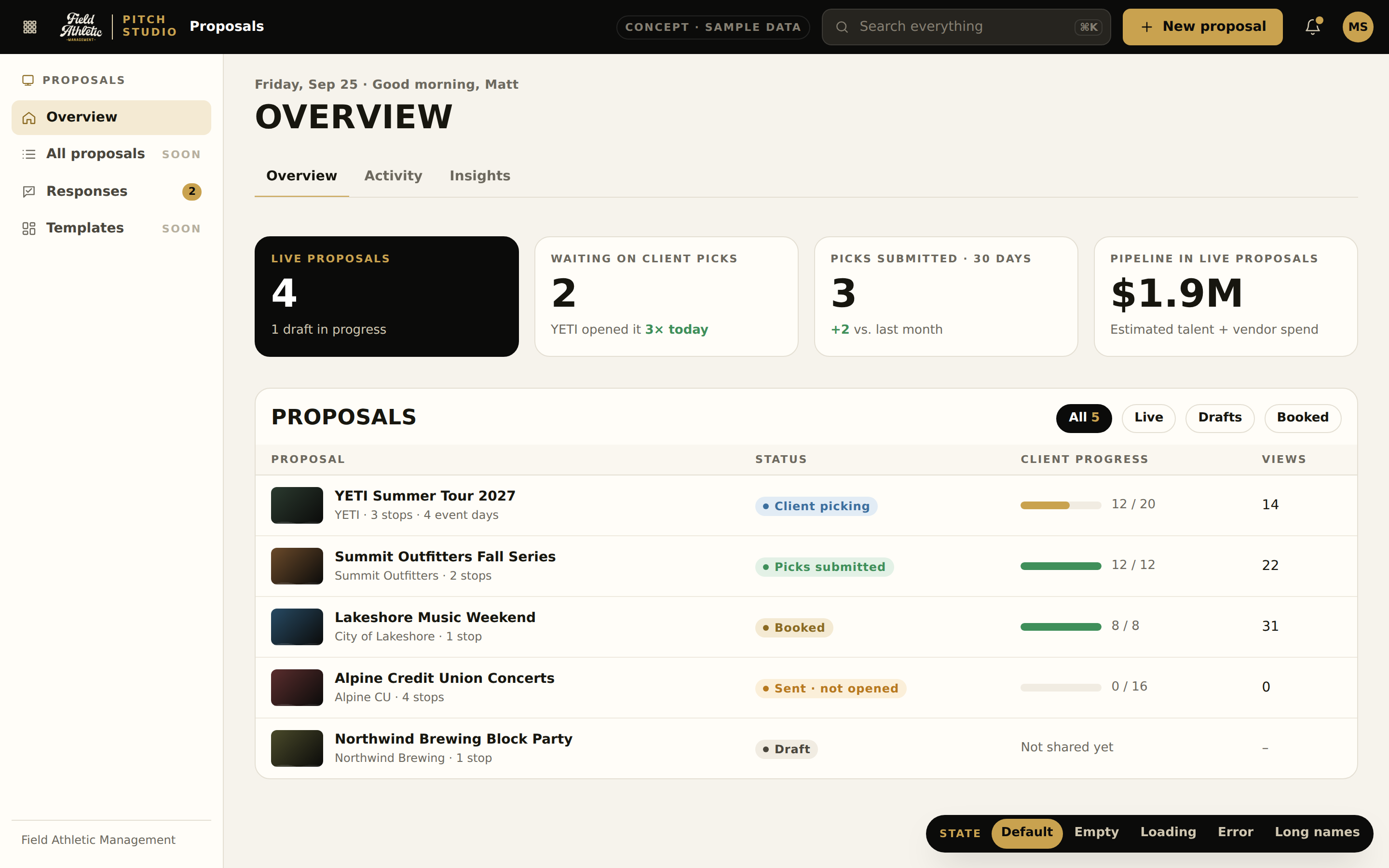The height and width of the screenshot is (868, 1389).
Task: Click the Status column header
Action: tap(781, 460)
